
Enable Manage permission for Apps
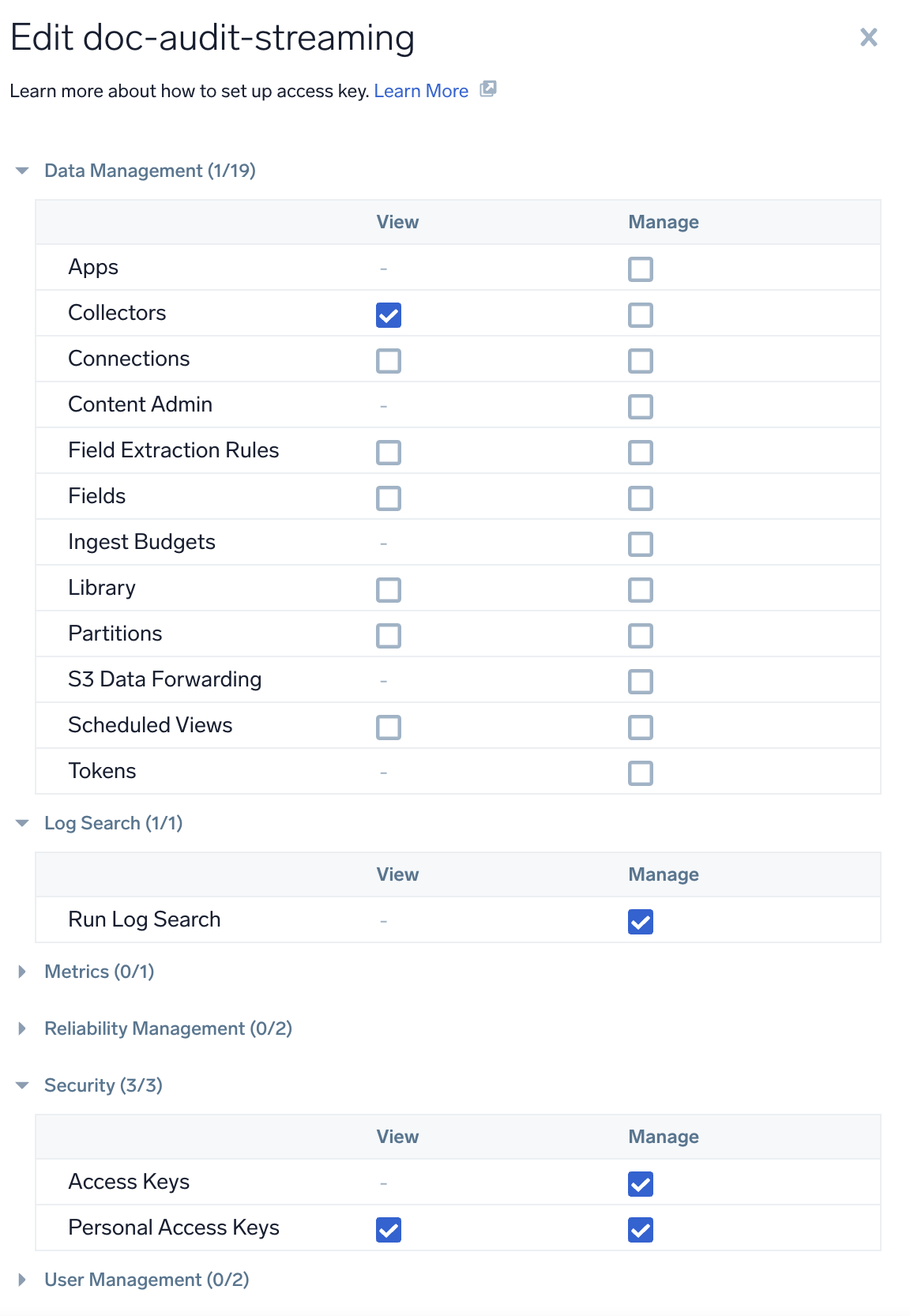(641, 269)
